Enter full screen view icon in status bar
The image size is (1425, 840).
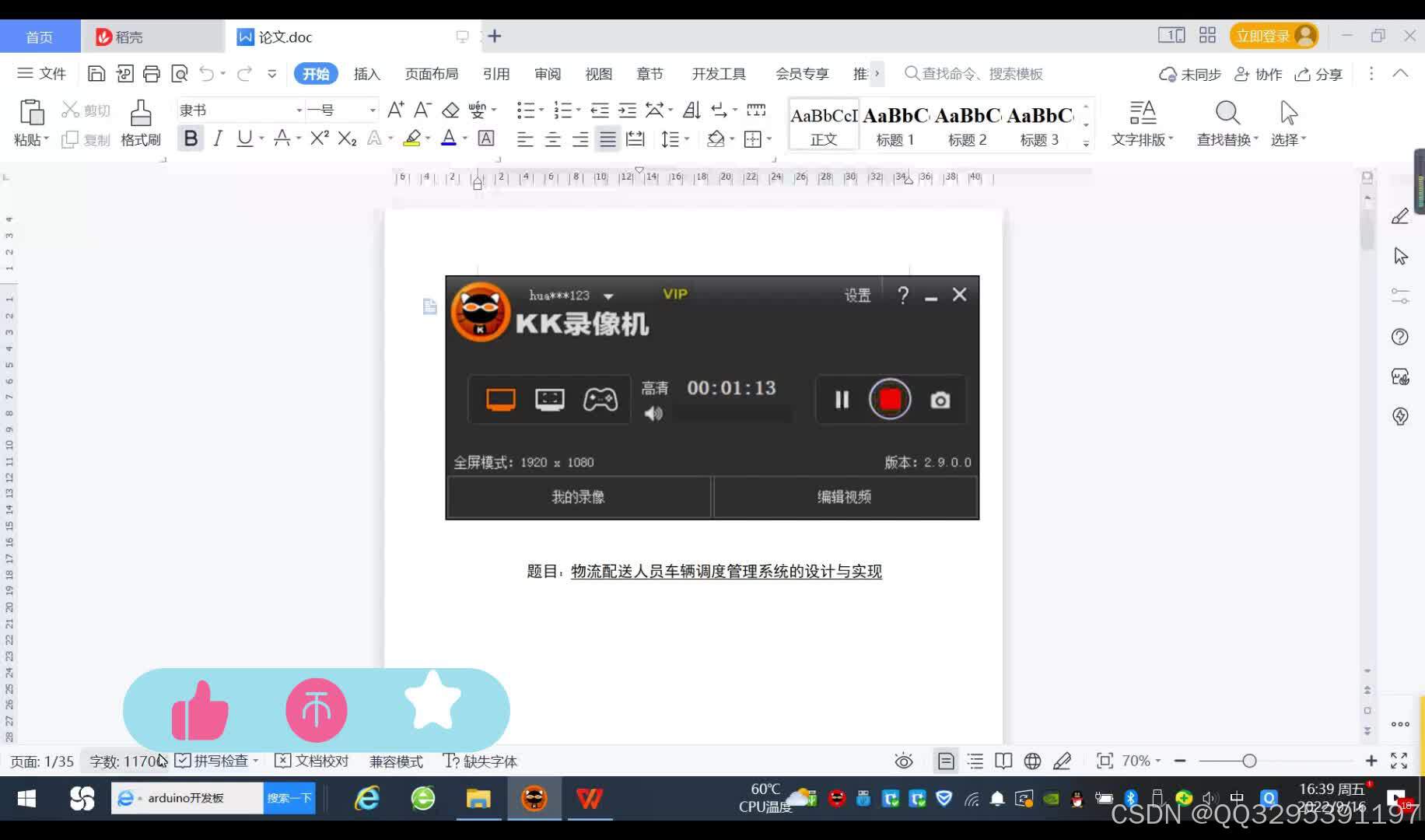(x=1399, y=761)
